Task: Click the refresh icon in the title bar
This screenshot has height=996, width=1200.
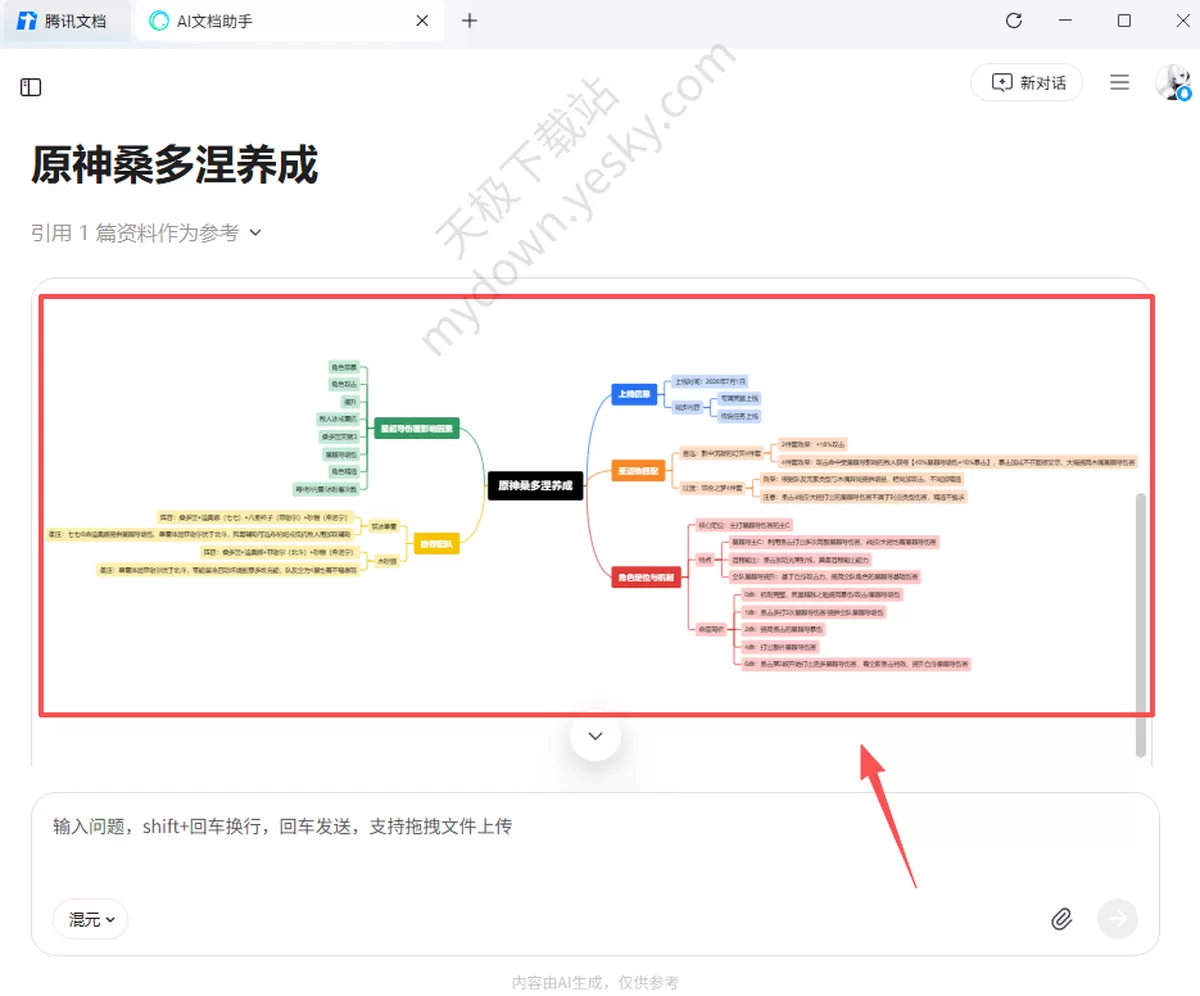Action: pyautogui.click(x=1013, y=21)
